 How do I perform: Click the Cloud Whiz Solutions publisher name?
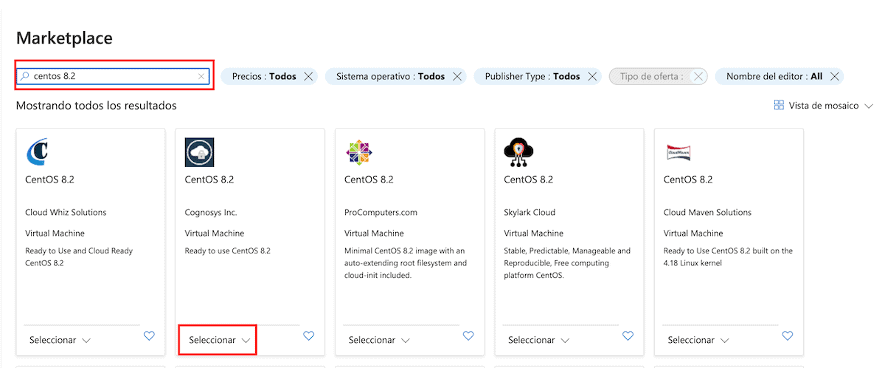66,212
